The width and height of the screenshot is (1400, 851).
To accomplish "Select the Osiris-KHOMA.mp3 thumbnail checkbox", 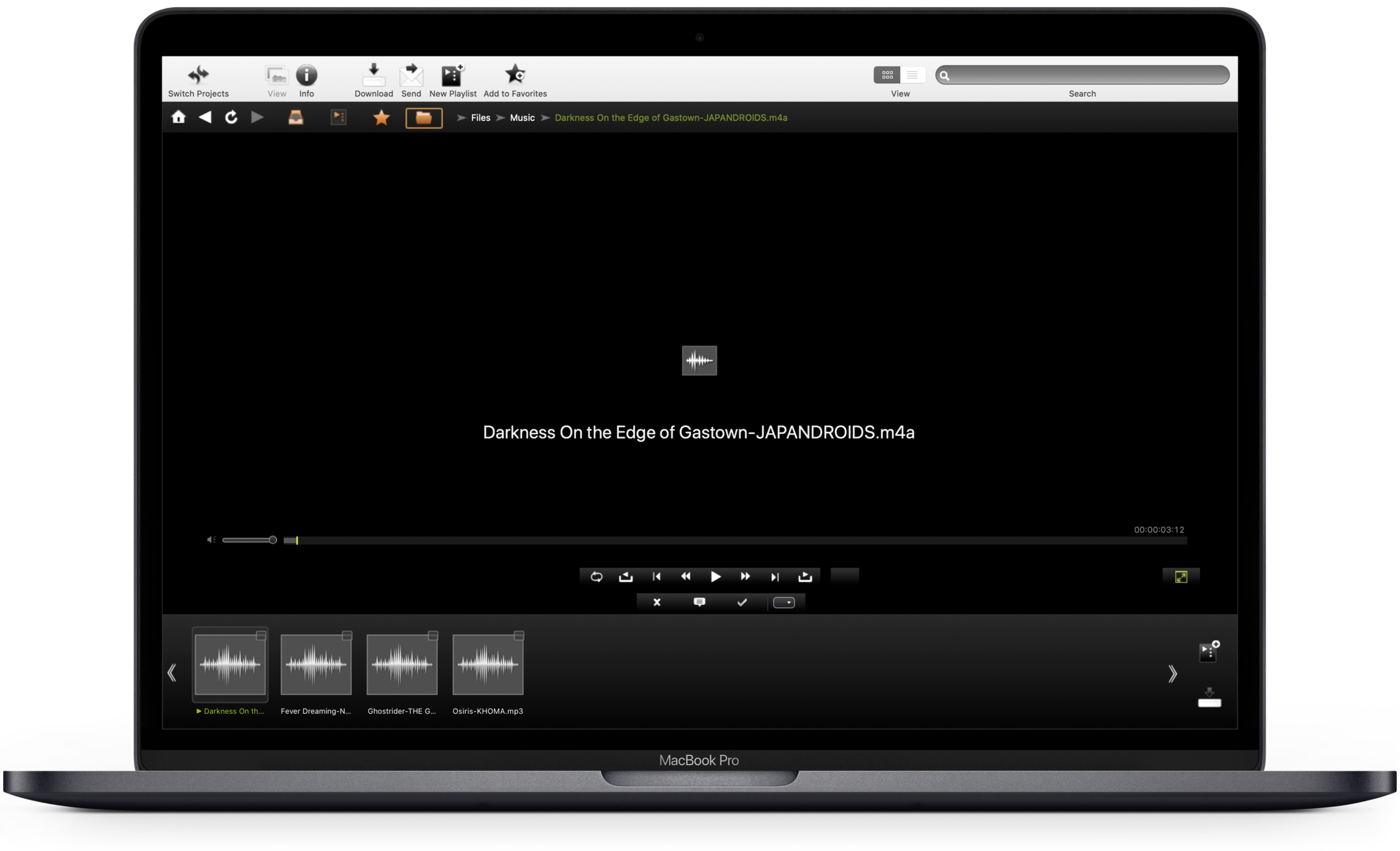I will [x=519, y=635].
